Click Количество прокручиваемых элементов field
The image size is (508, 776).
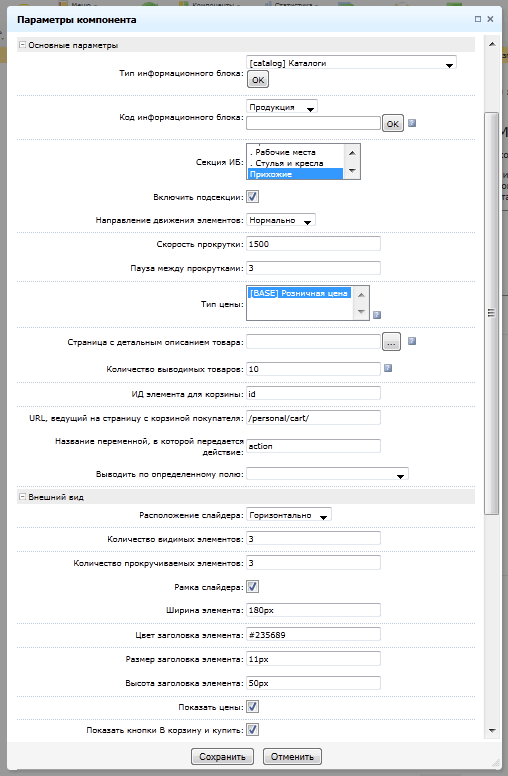[313, 563]
